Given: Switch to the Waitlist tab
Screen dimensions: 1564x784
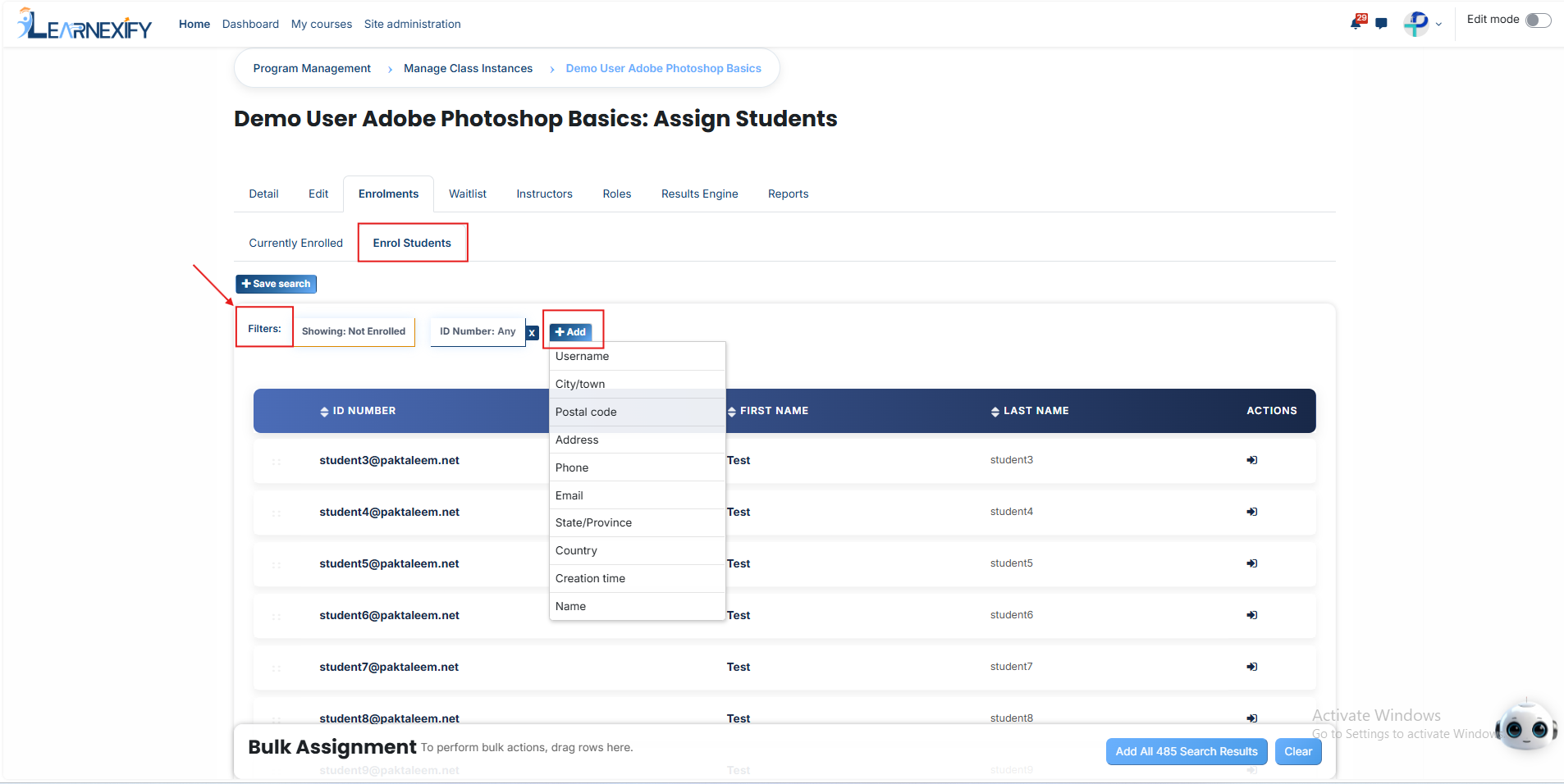Looking at the screenshot, I should tap(468, 194).
